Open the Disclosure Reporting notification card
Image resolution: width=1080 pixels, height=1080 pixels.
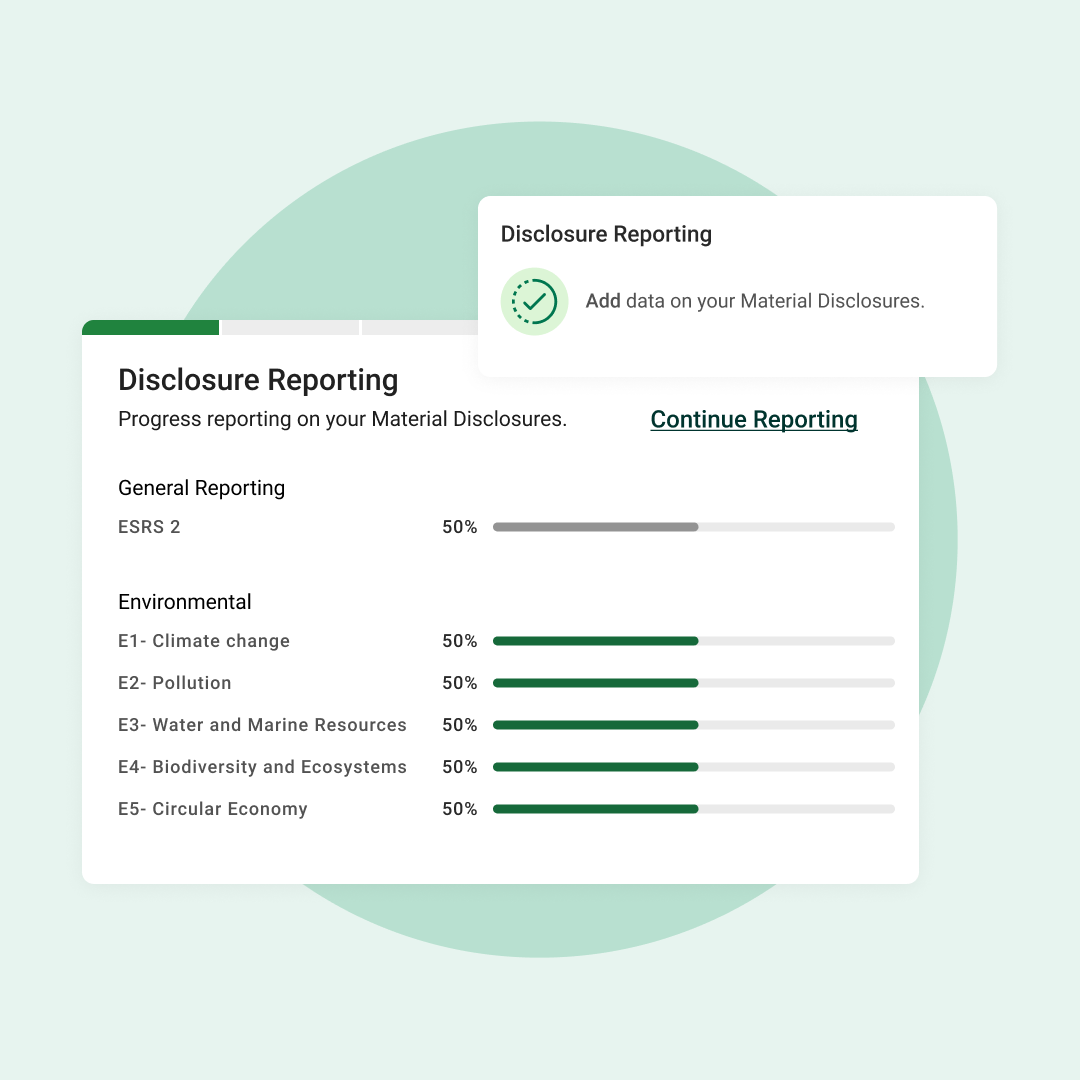pos(738,286)
